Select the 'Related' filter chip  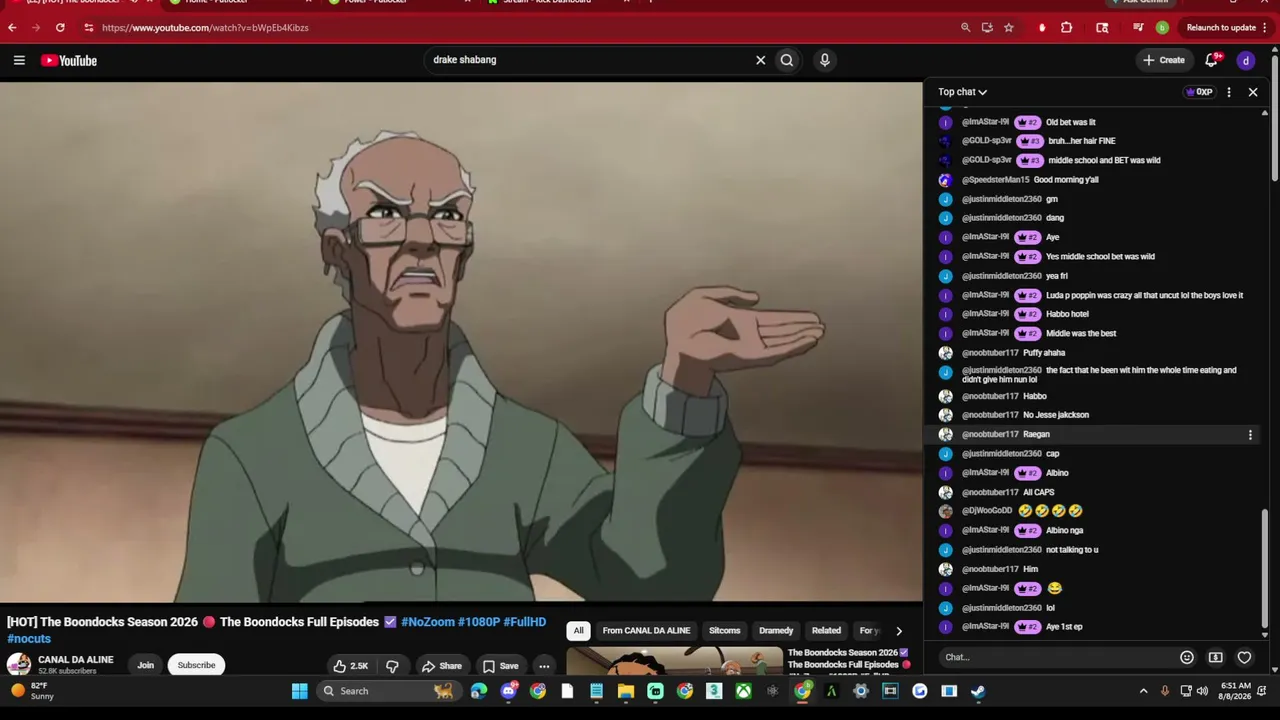point(826,631)
